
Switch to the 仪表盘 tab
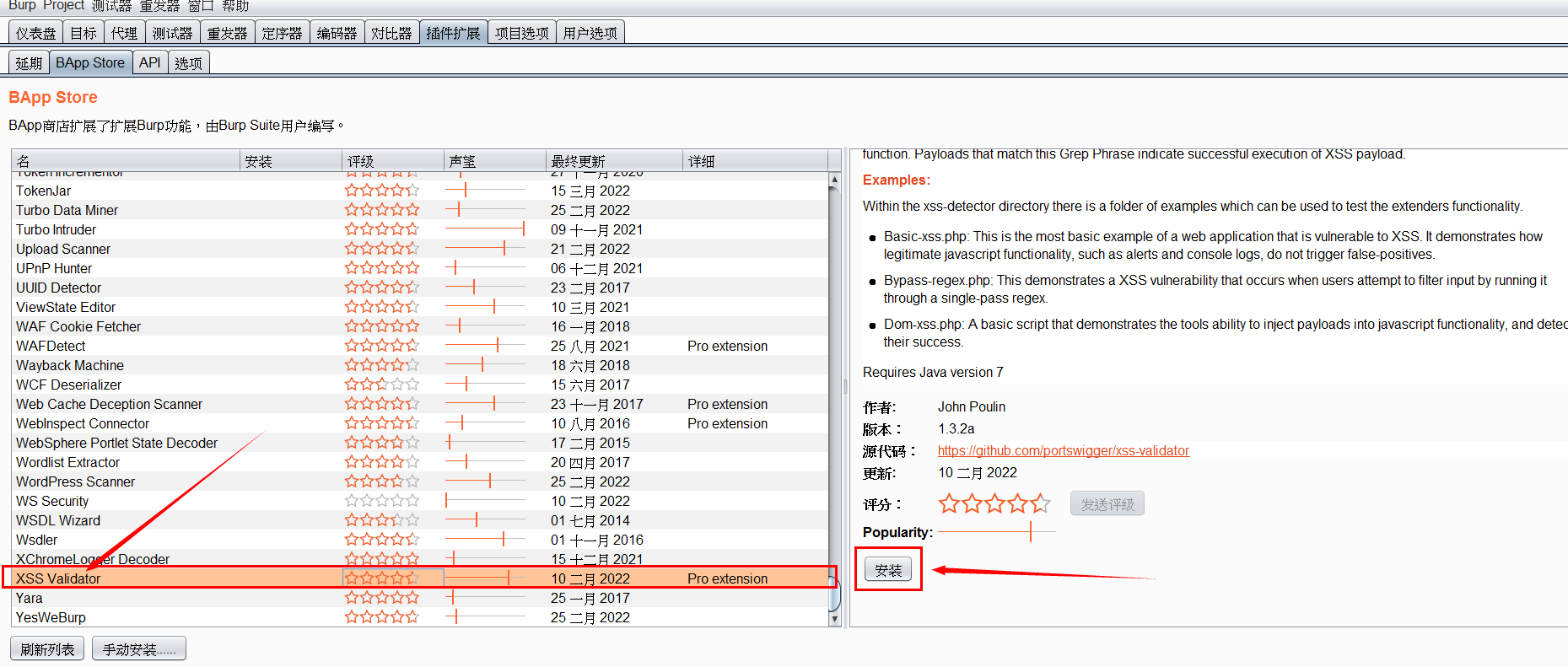(35, 33)
